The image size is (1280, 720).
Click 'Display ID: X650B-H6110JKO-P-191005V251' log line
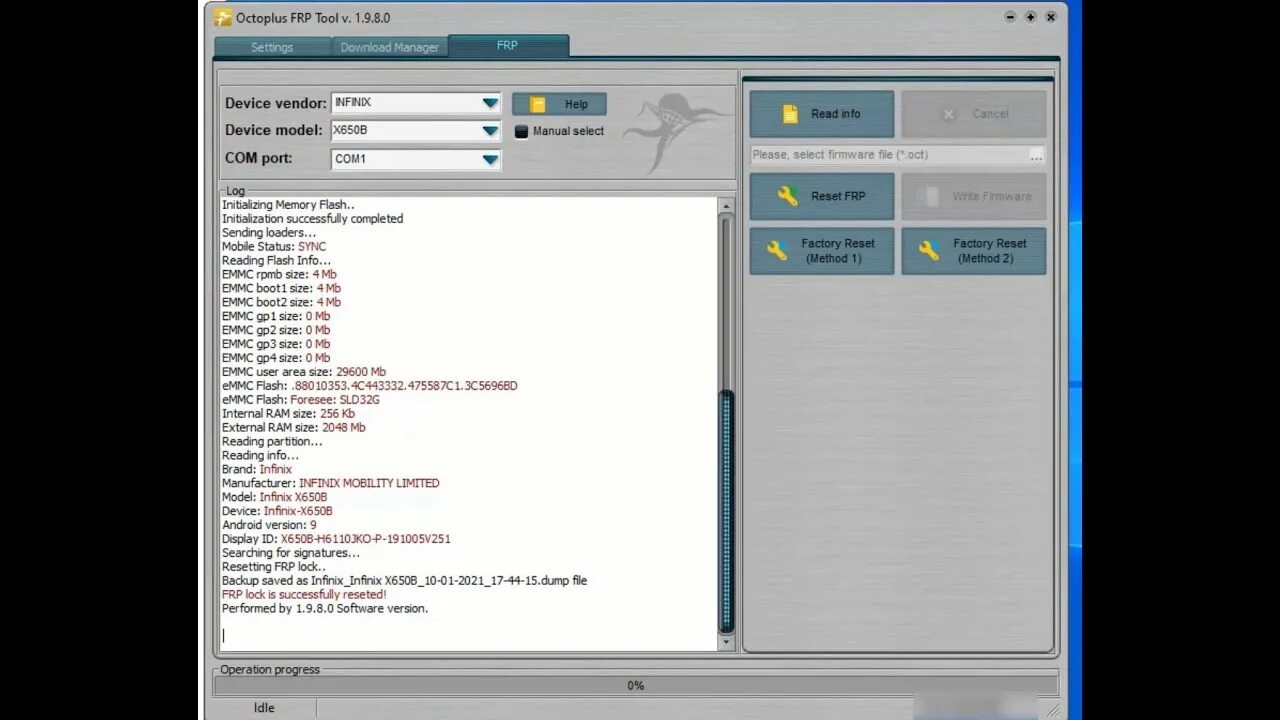(x=336, y=538)
